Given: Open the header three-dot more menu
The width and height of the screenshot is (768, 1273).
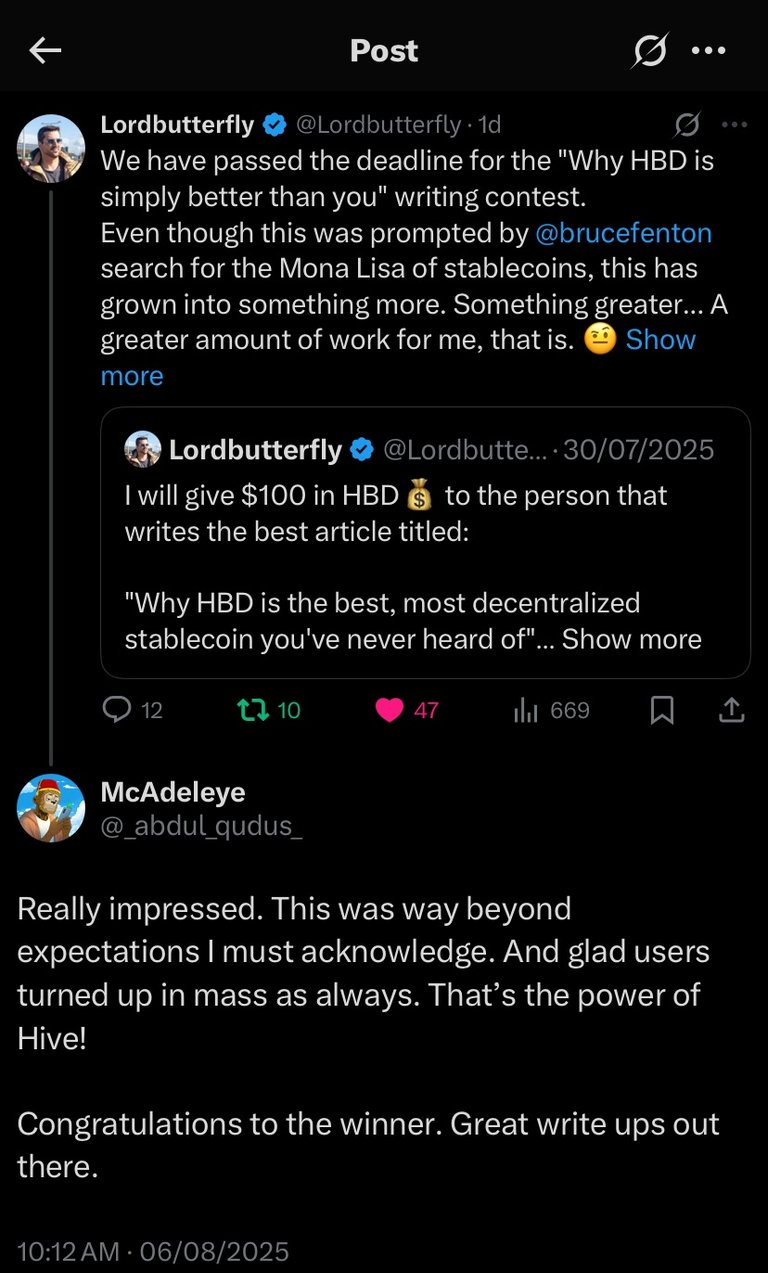Looking at the screenshot, I should [708, 51].
